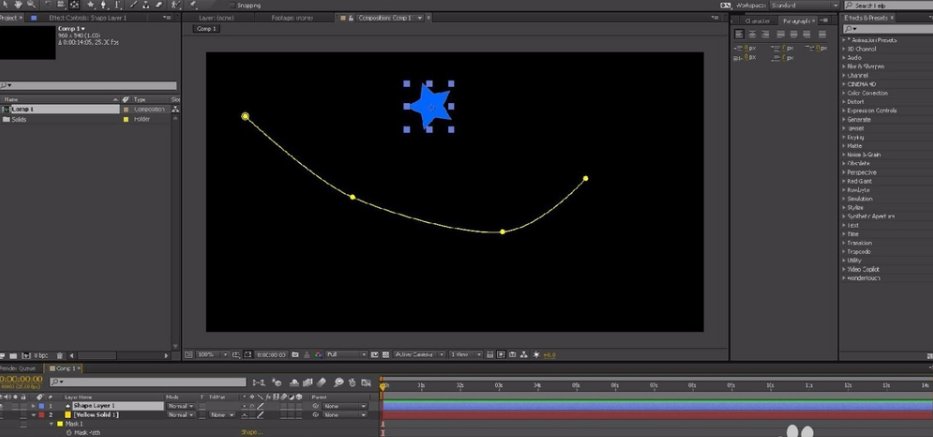Click the Shape... link for Mask Path
Image resolution: width=933 pixels, height=437 pixels.
click(x=250, y=432)
